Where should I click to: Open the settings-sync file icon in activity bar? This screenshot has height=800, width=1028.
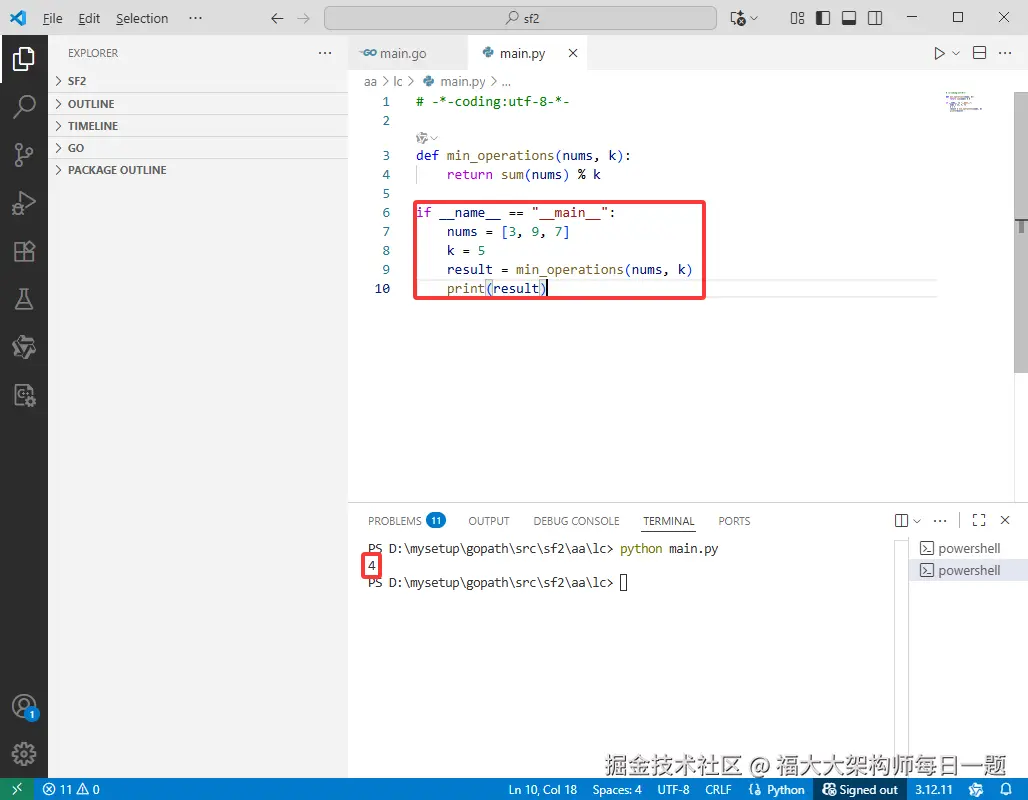[24, 395]
